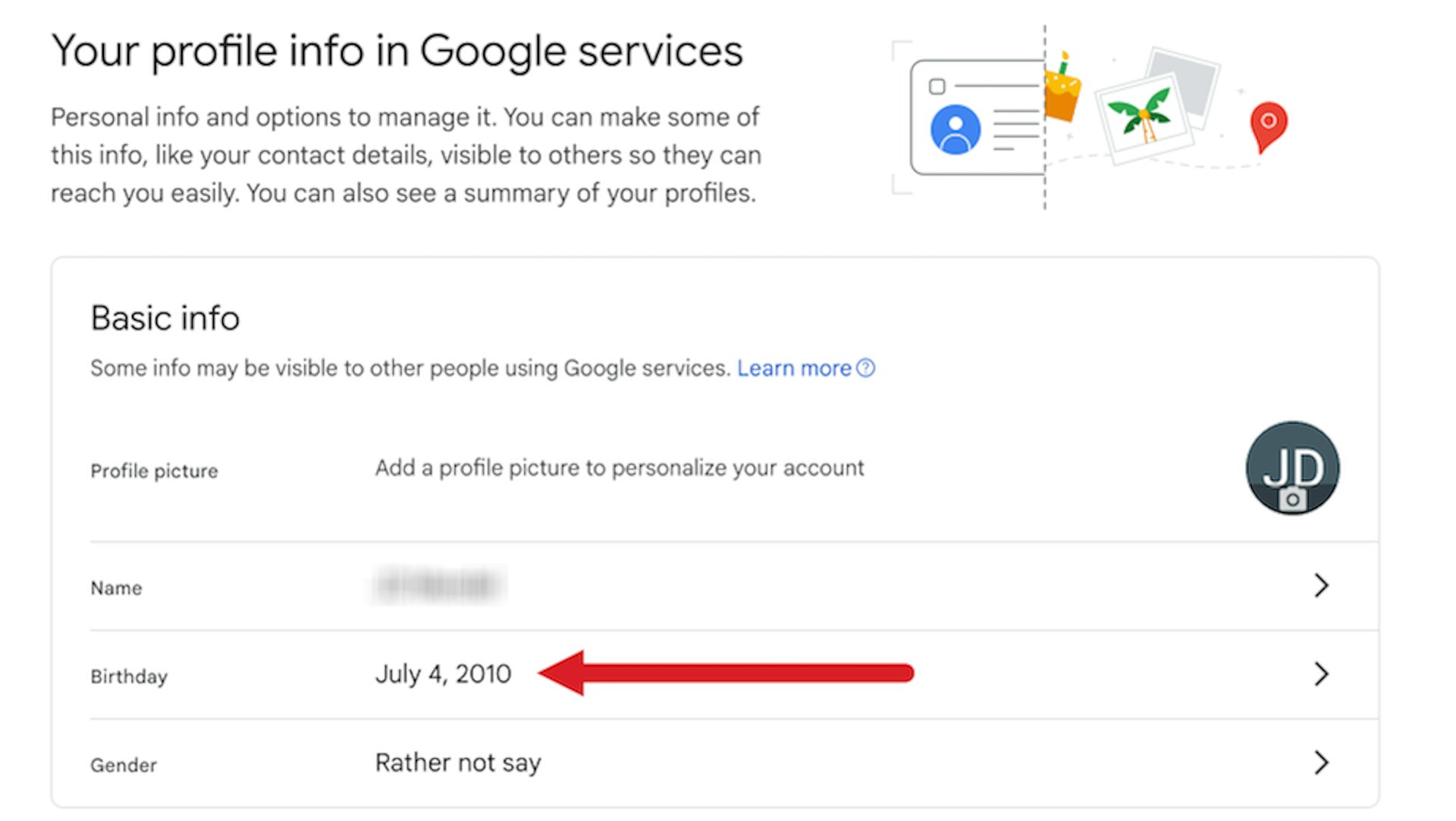Click the JD profile avatar
Screen dimensions: 1456x821
[x=1292, y=468]
